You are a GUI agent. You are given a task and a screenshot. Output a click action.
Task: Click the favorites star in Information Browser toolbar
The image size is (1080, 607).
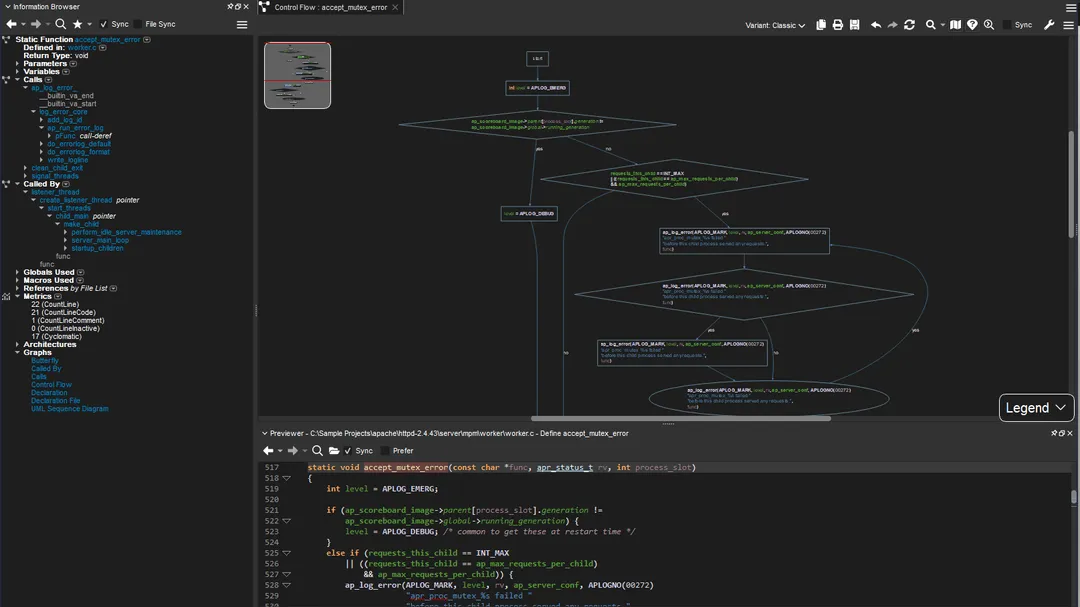78,24
